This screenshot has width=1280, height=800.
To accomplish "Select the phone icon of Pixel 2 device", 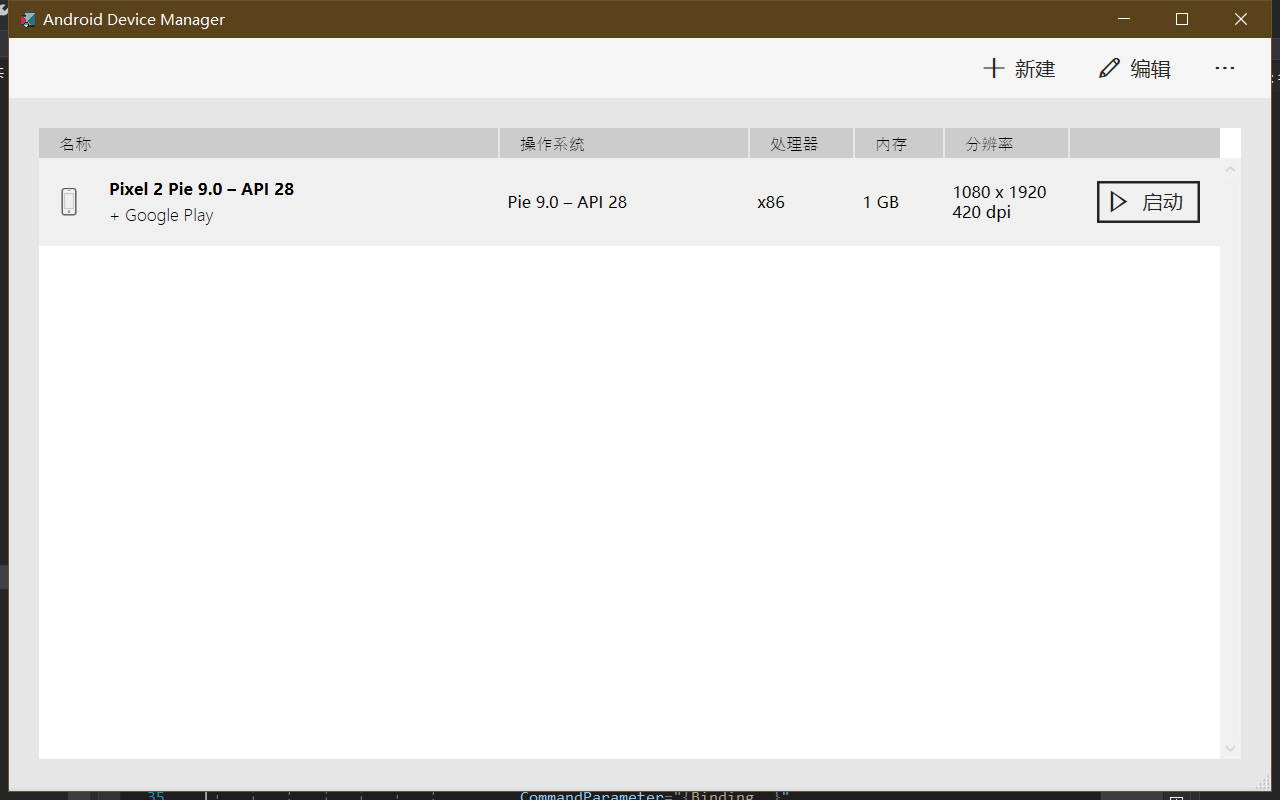I will 69,202.
